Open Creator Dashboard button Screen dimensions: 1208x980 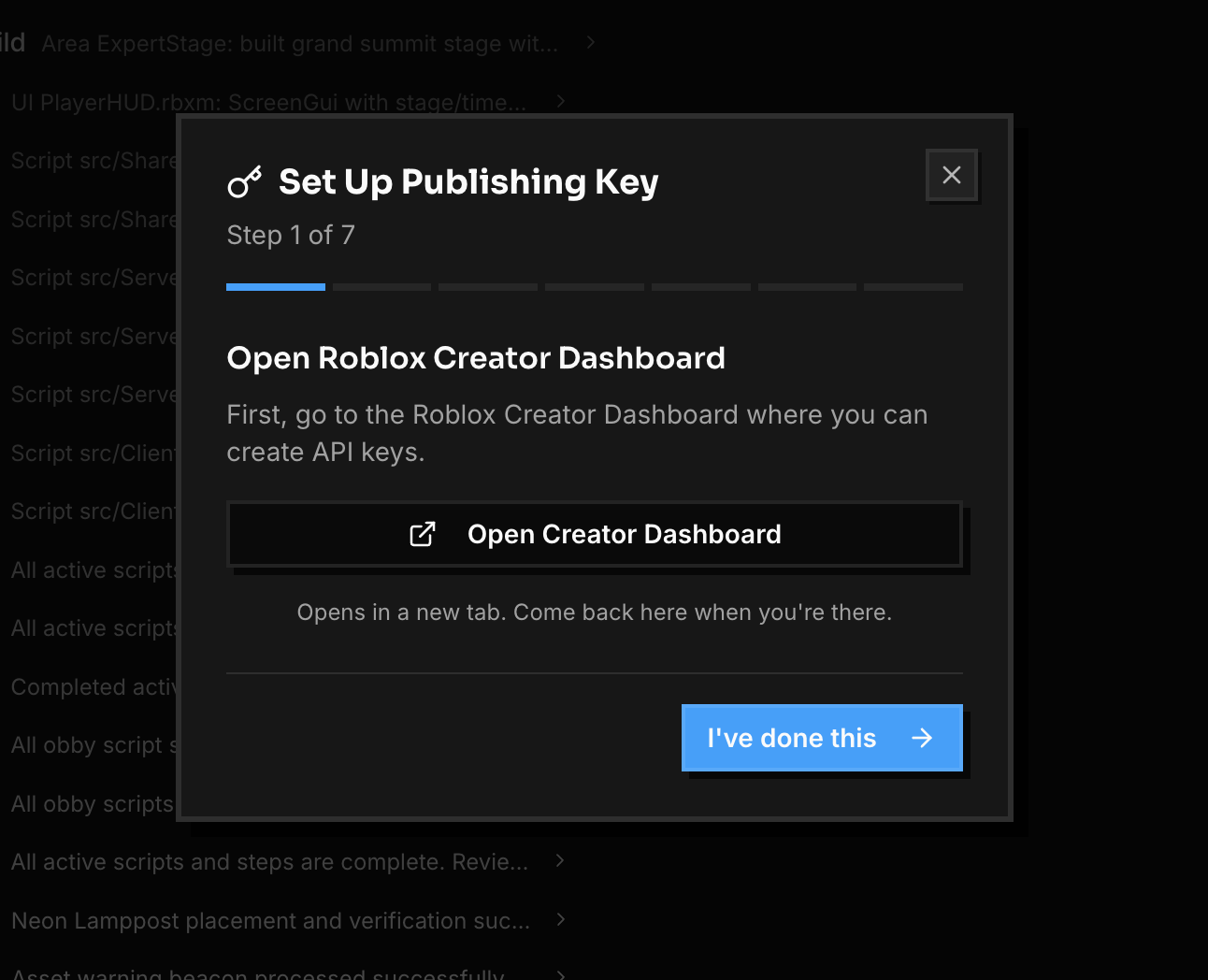tap(595, 534)
